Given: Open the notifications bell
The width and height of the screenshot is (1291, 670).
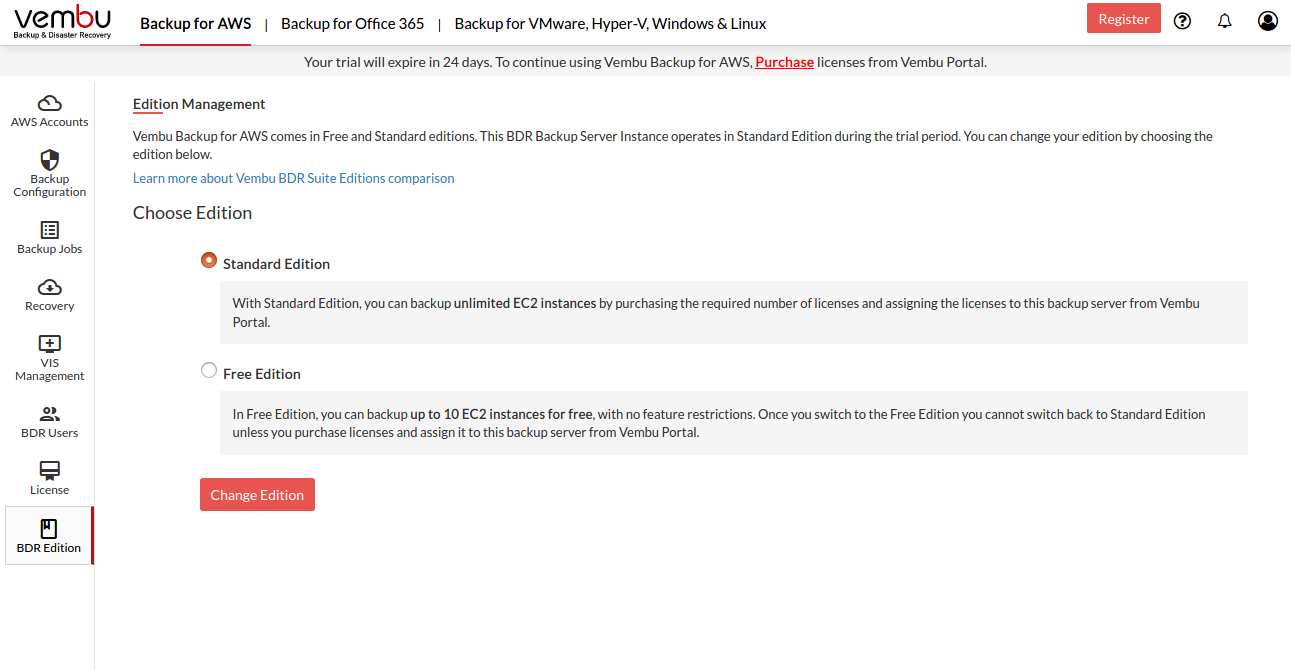Looking at the screenshot, I should [1224, 19].
